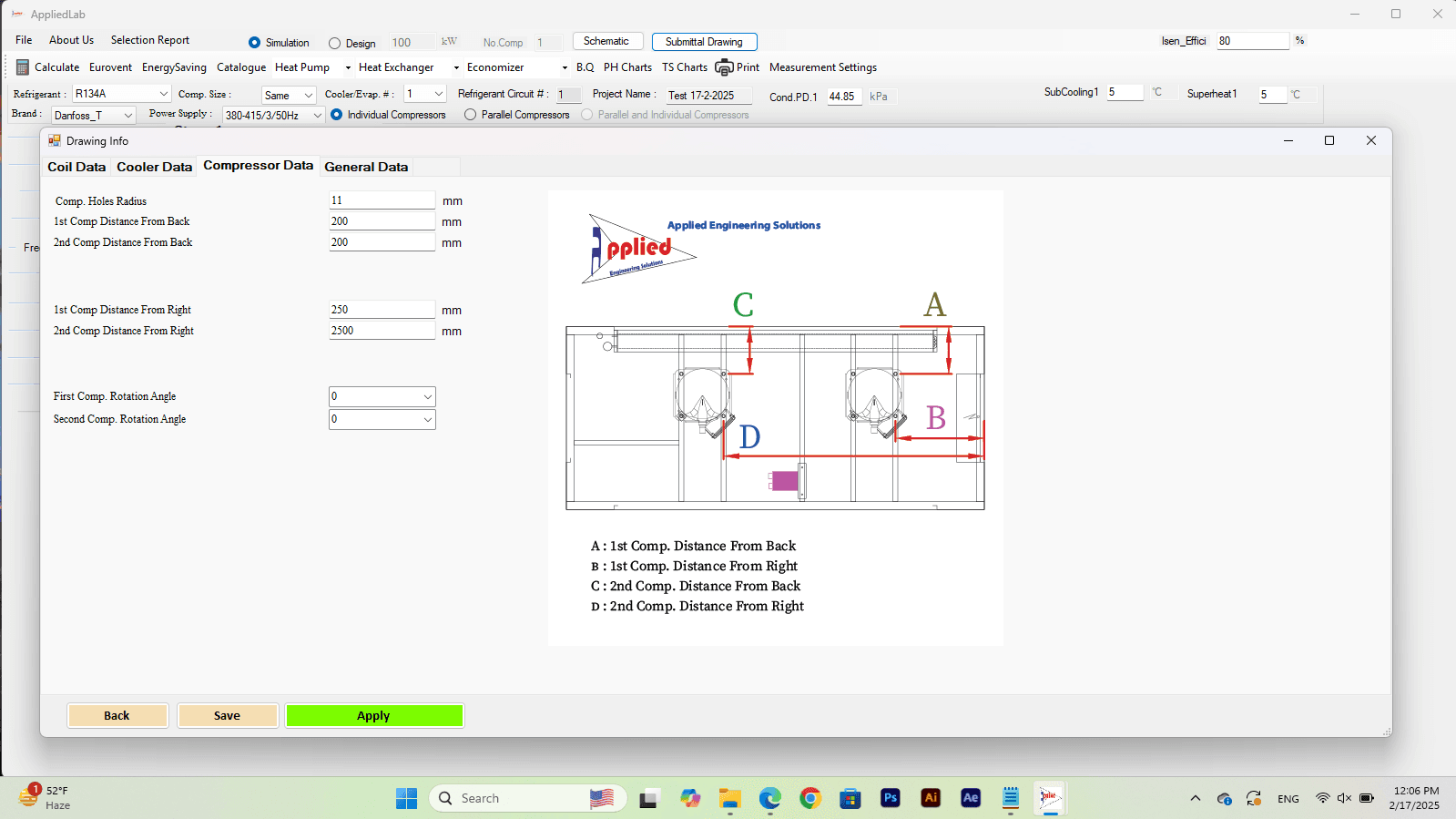Select the Simulation radio button
The image size is (1456, 819).
(254, 43)
